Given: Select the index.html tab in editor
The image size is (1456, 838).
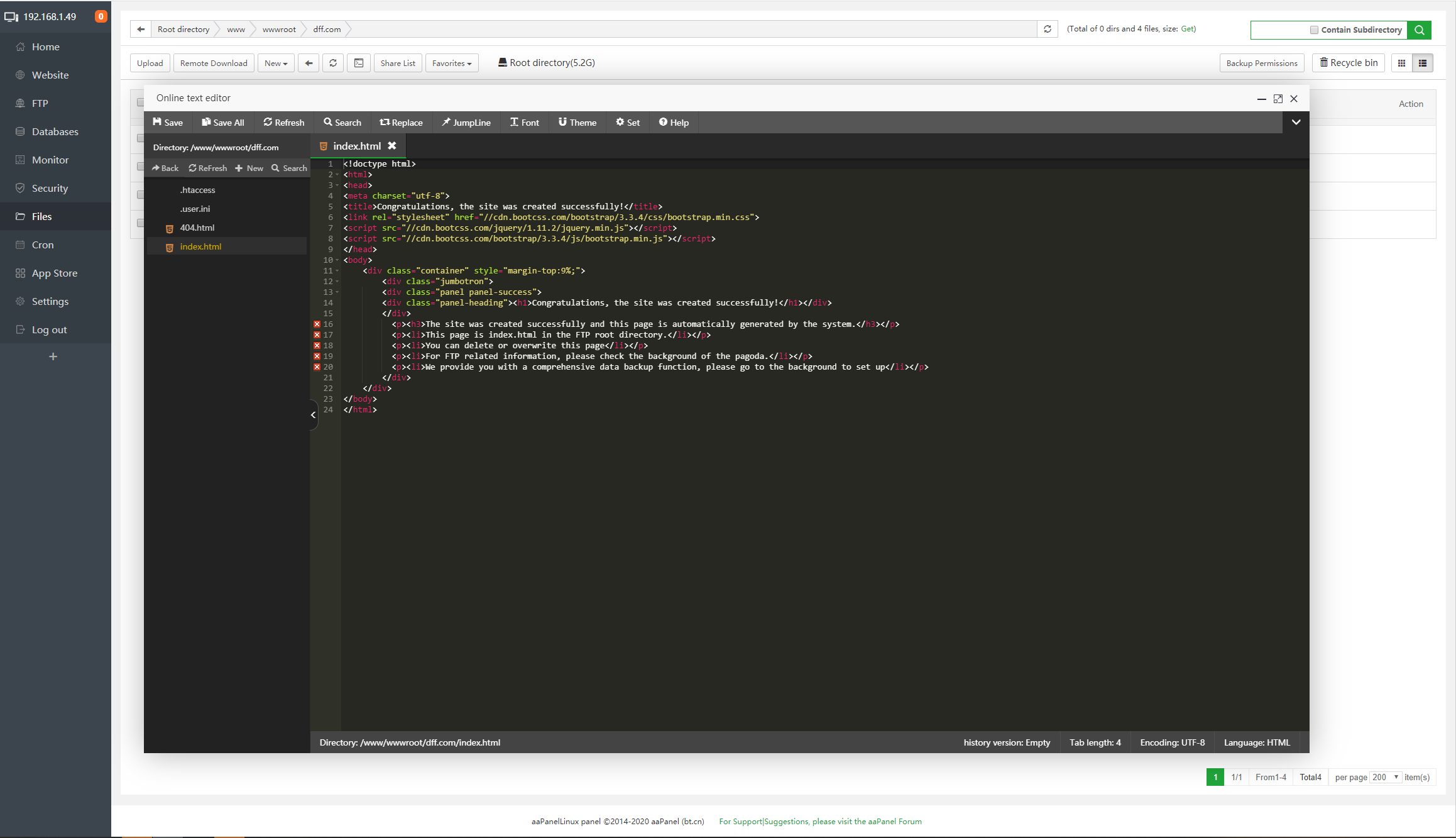Looking at the screenshot, I should point(356,146).
